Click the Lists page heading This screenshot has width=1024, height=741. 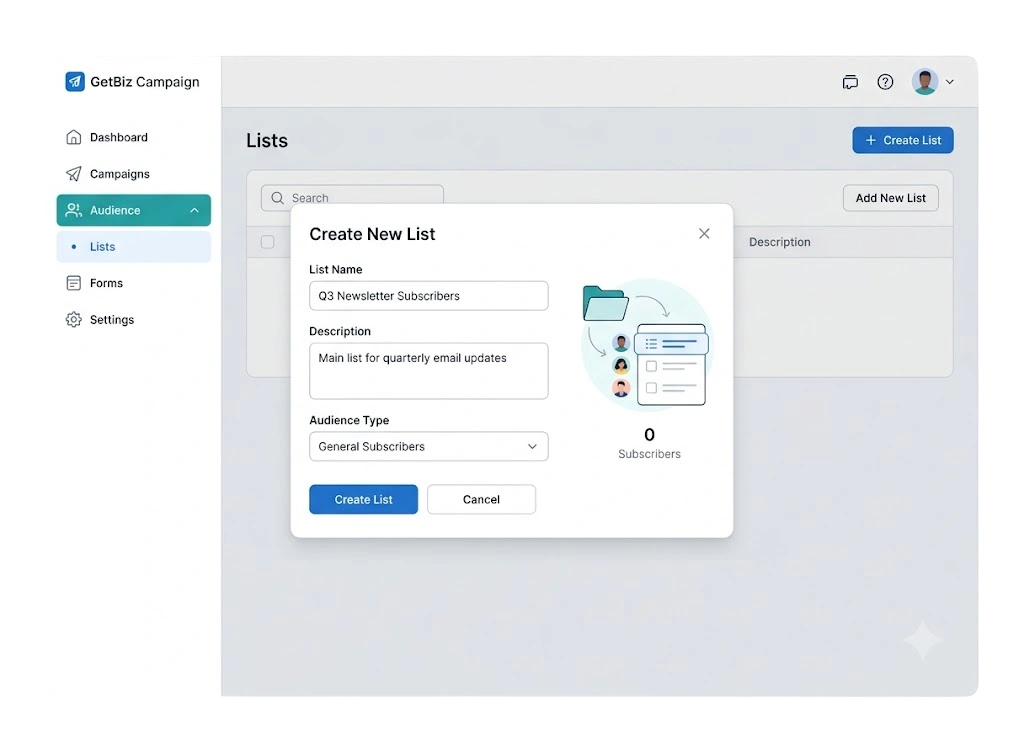(267, 140)
